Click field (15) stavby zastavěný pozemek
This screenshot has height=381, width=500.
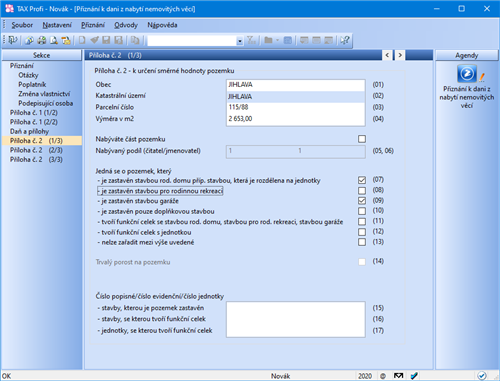pos(296,308)
